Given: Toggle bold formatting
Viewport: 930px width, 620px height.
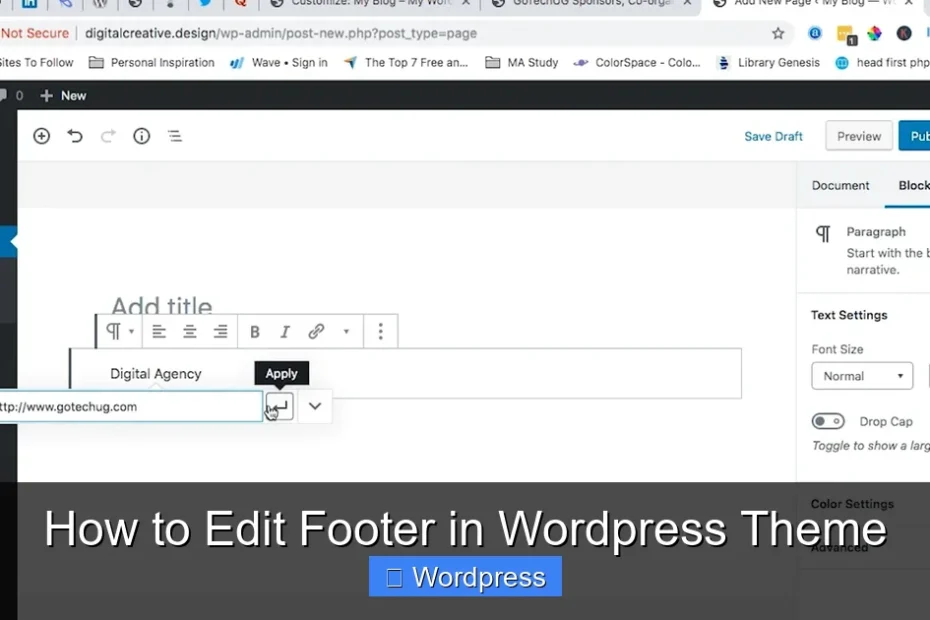Looking at the screenshot, I should 255,331.
